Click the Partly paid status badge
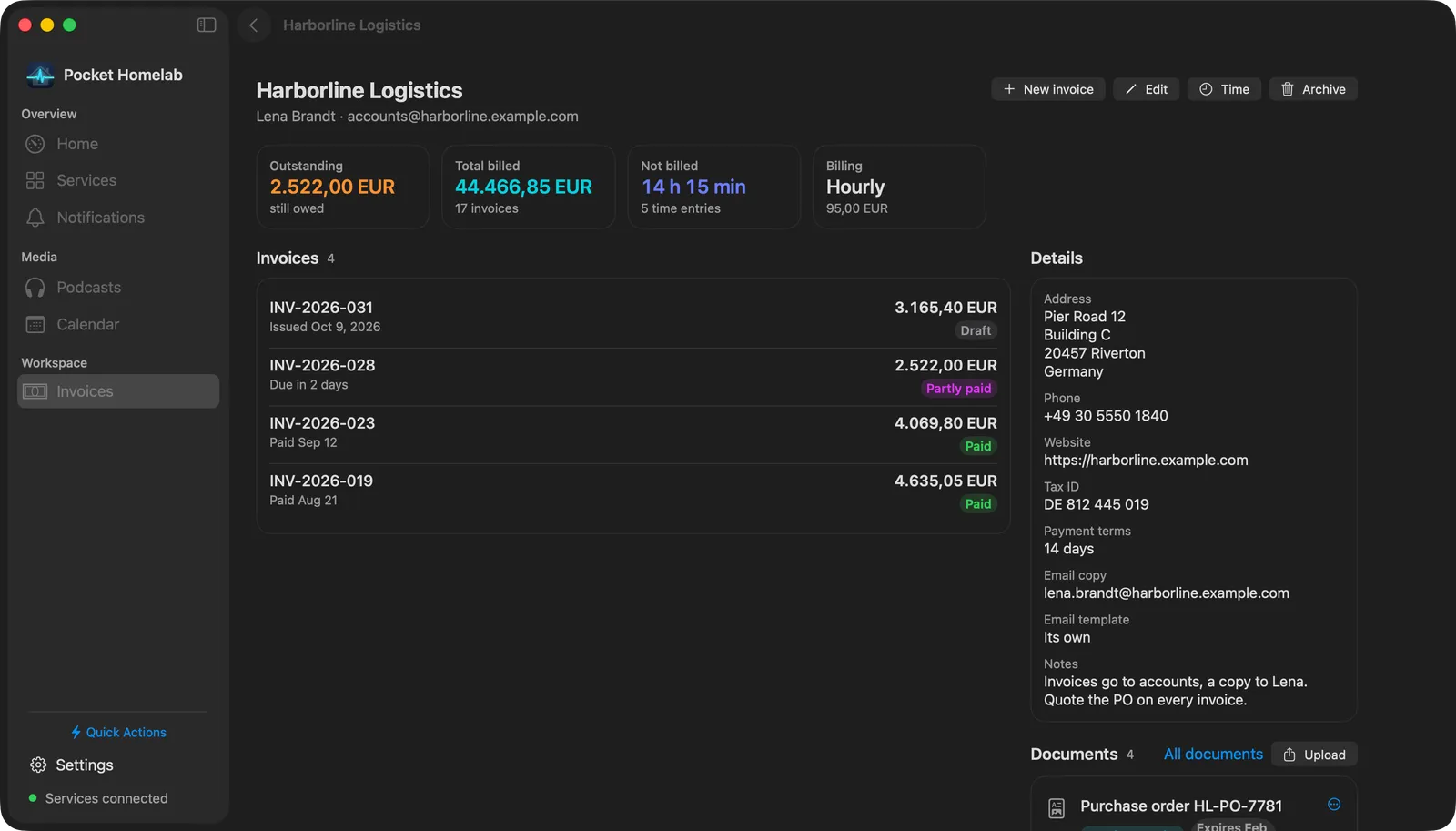 coord(958,389)
